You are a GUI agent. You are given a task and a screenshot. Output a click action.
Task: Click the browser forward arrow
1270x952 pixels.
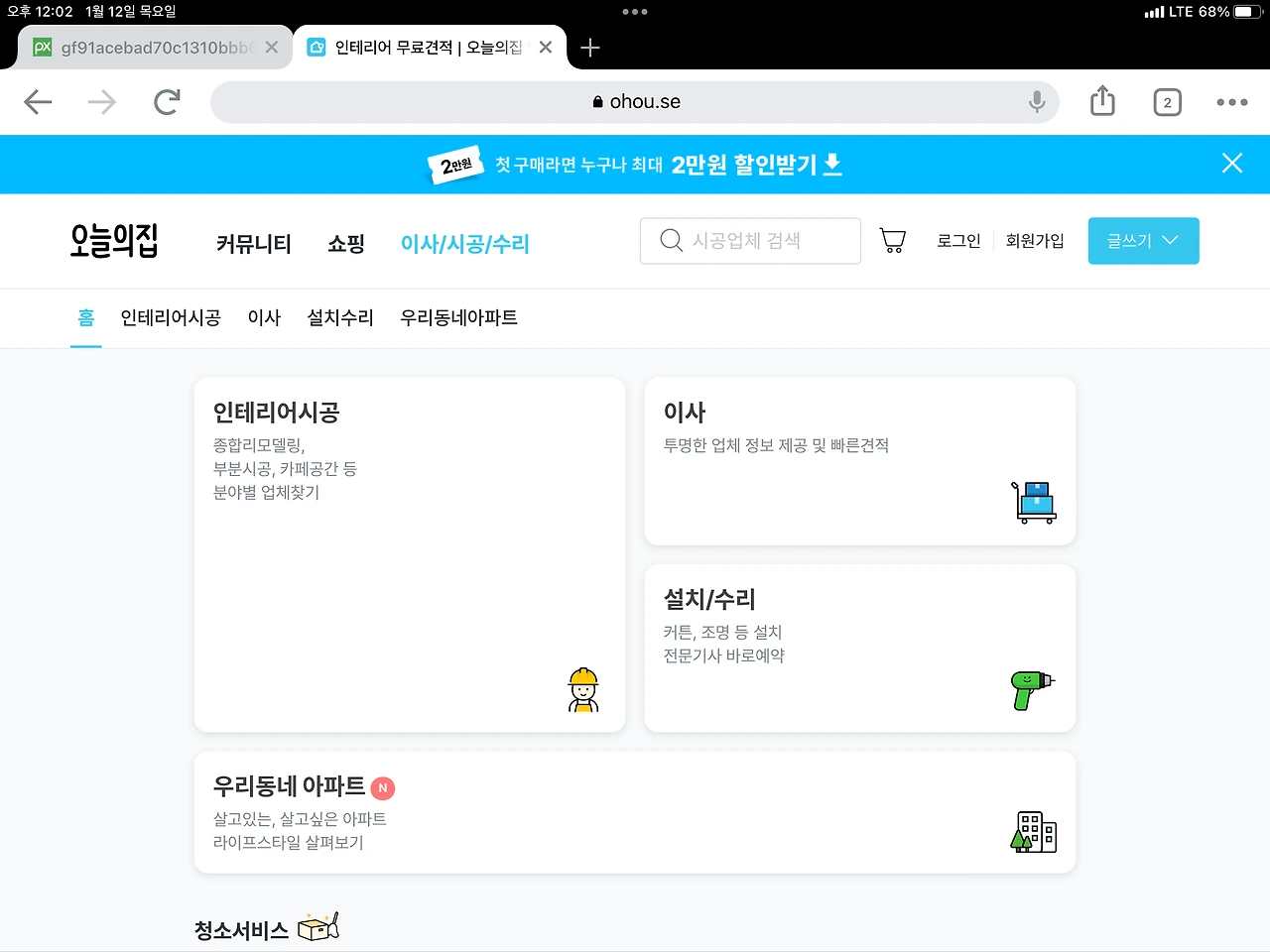click(x=102, y=102)
